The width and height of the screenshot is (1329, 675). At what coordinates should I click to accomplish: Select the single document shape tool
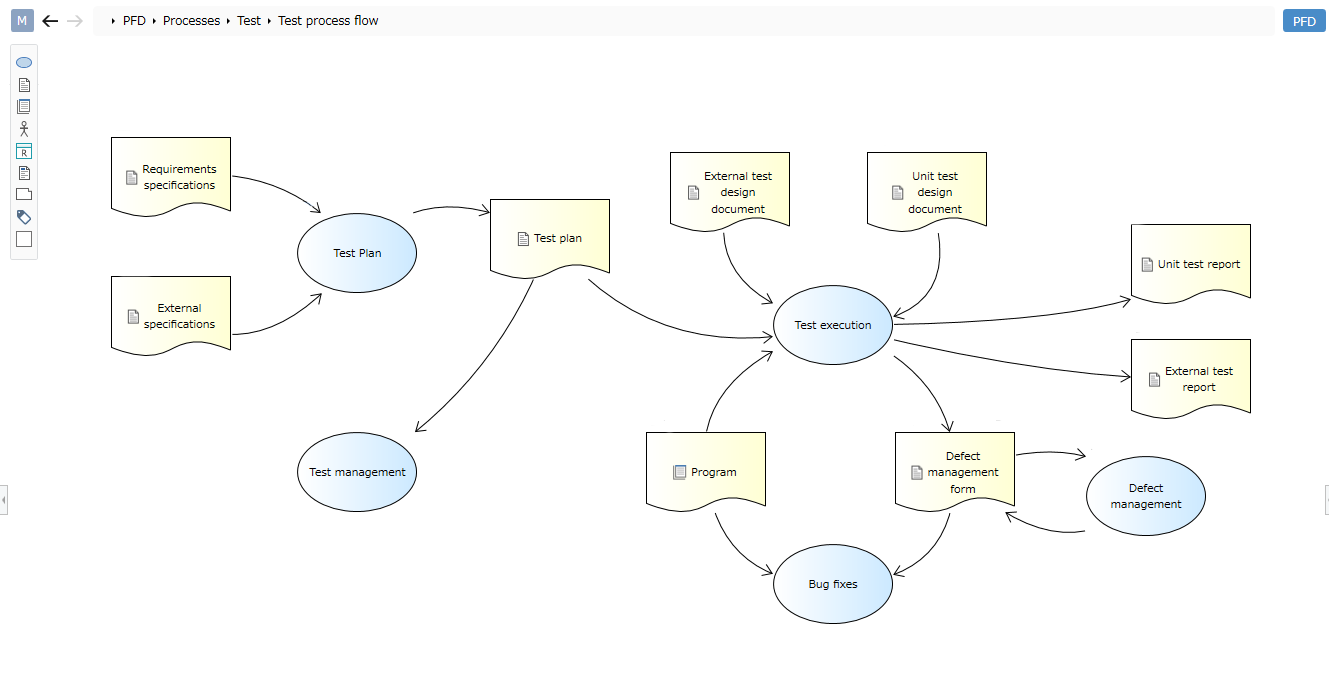[x=24, y=85]
